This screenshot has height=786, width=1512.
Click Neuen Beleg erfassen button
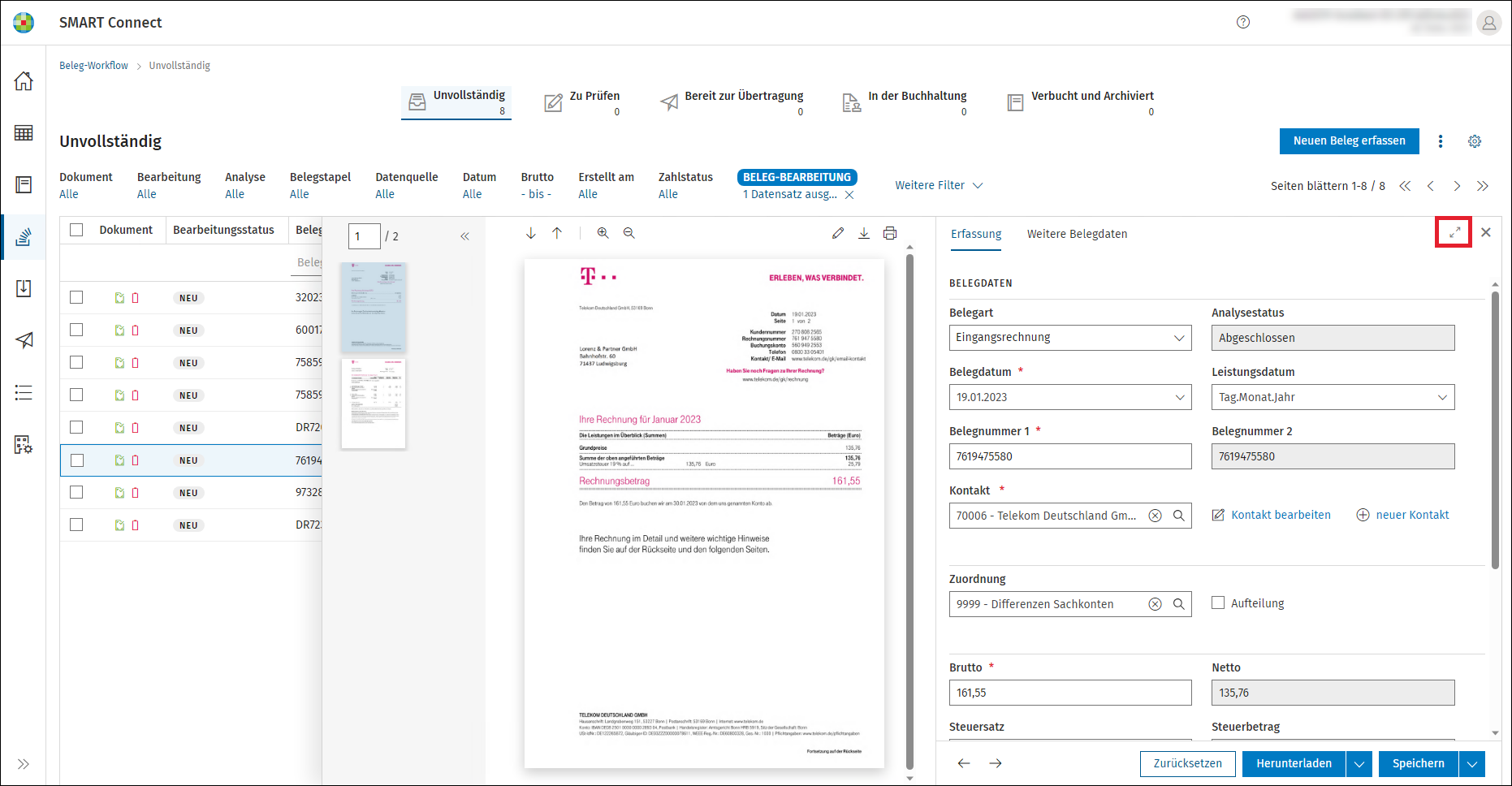pyautogui.click(x=1350, y=141)
